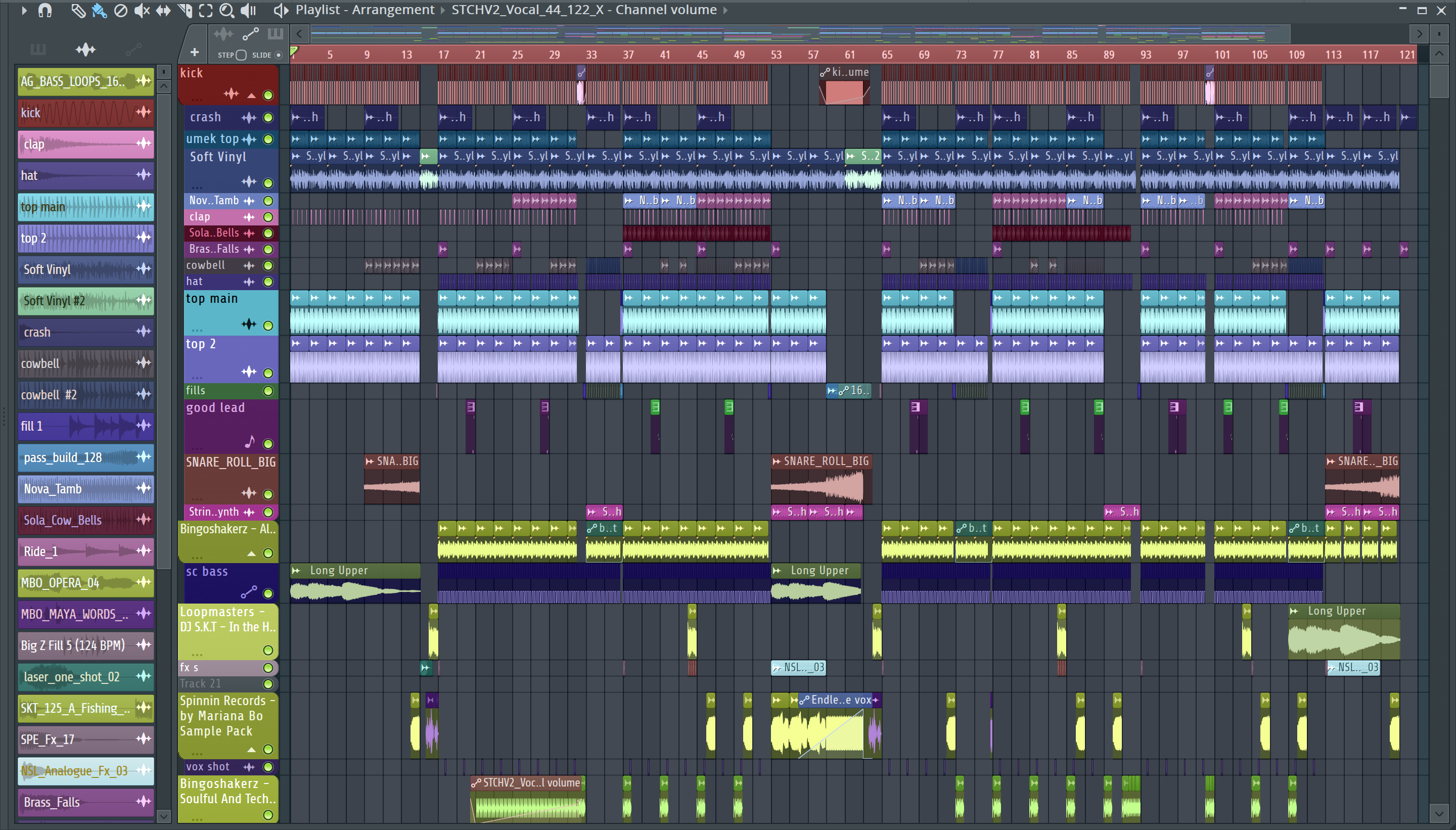
Task: Select the Zoom tool
Action: [227, 10]
